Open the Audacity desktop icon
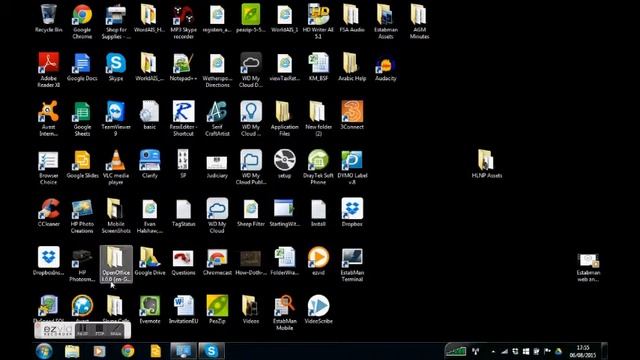The image size is (640, 360). coord(385,67)
